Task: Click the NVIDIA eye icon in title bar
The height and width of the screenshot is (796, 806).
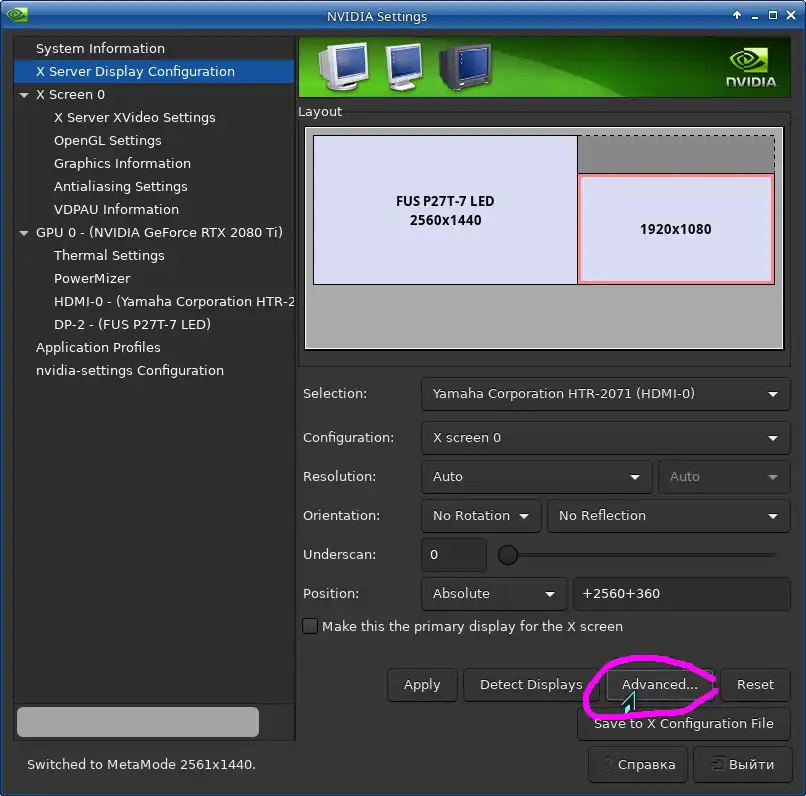Action: pos(16,15)
